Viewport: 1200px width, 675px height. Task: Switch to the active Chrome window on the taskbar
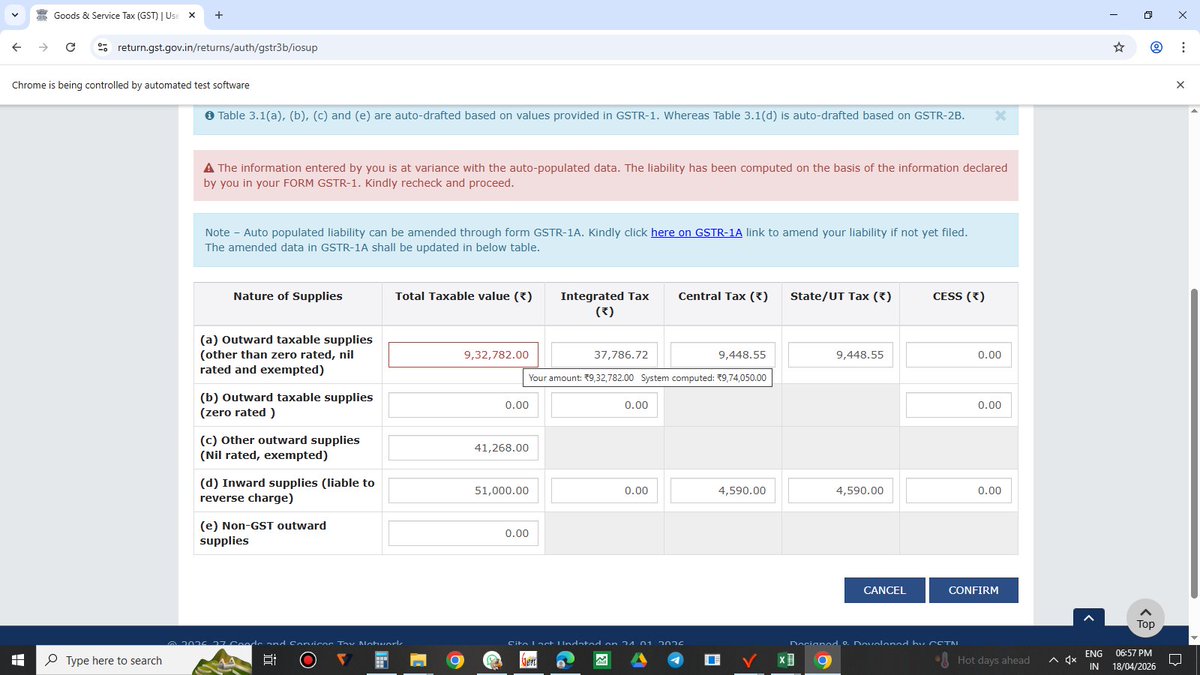click(x=822, y=660)
